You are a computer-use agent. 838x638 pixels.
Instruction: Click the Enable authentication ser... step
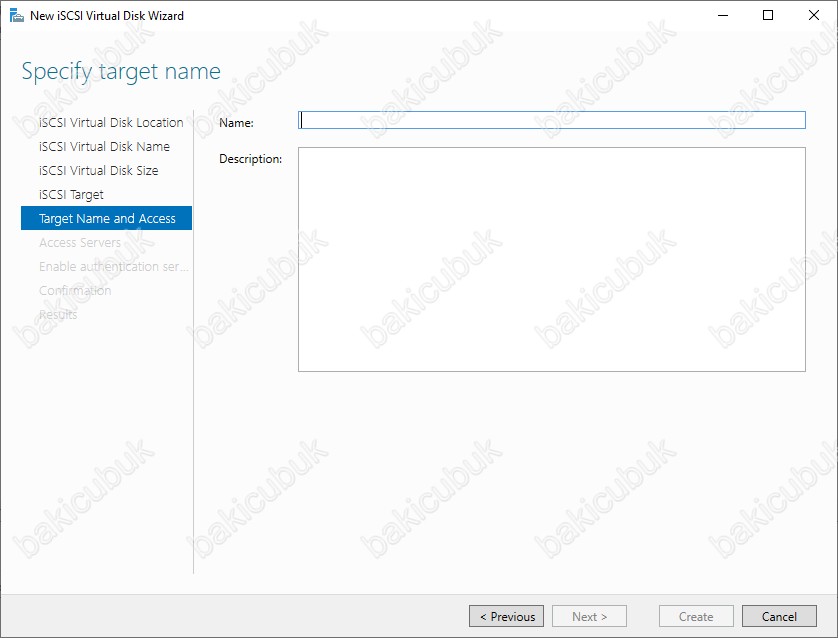[x=113, y=267]
